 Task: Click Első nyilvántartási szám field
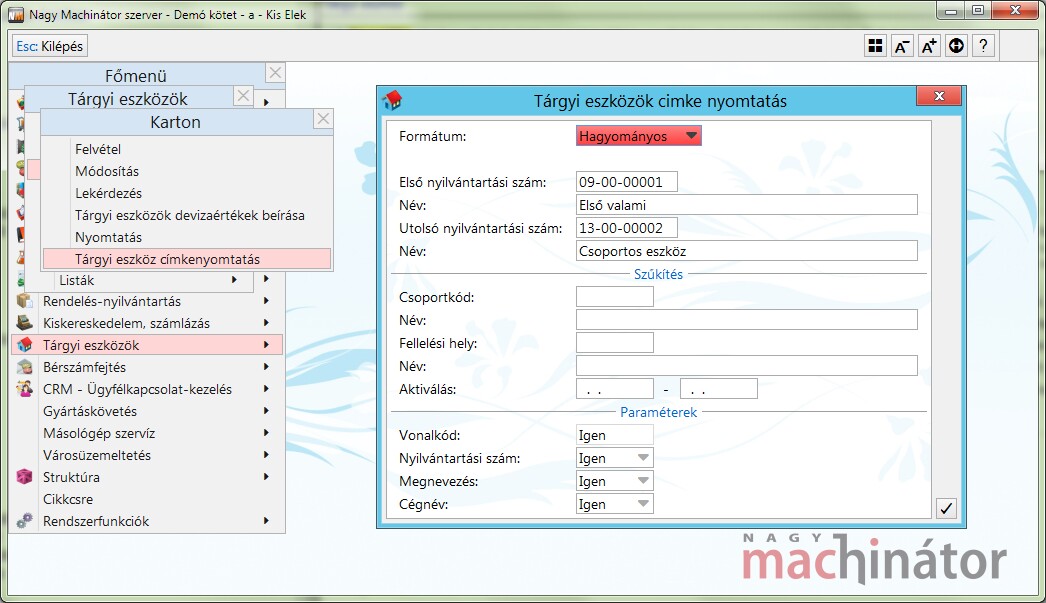click(x=626, y=182)
